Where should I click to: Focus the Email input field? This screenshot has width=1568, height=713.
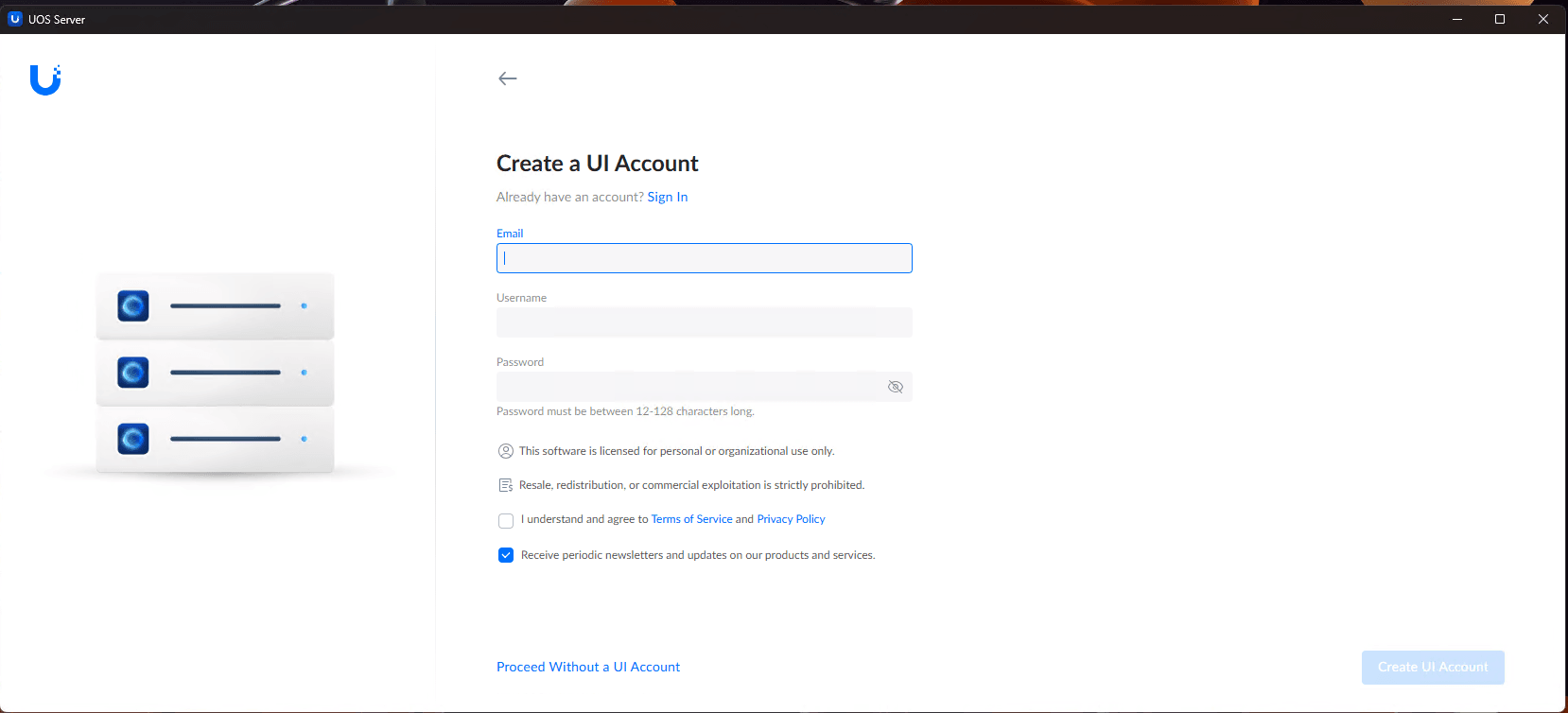(x=705, y=258)
